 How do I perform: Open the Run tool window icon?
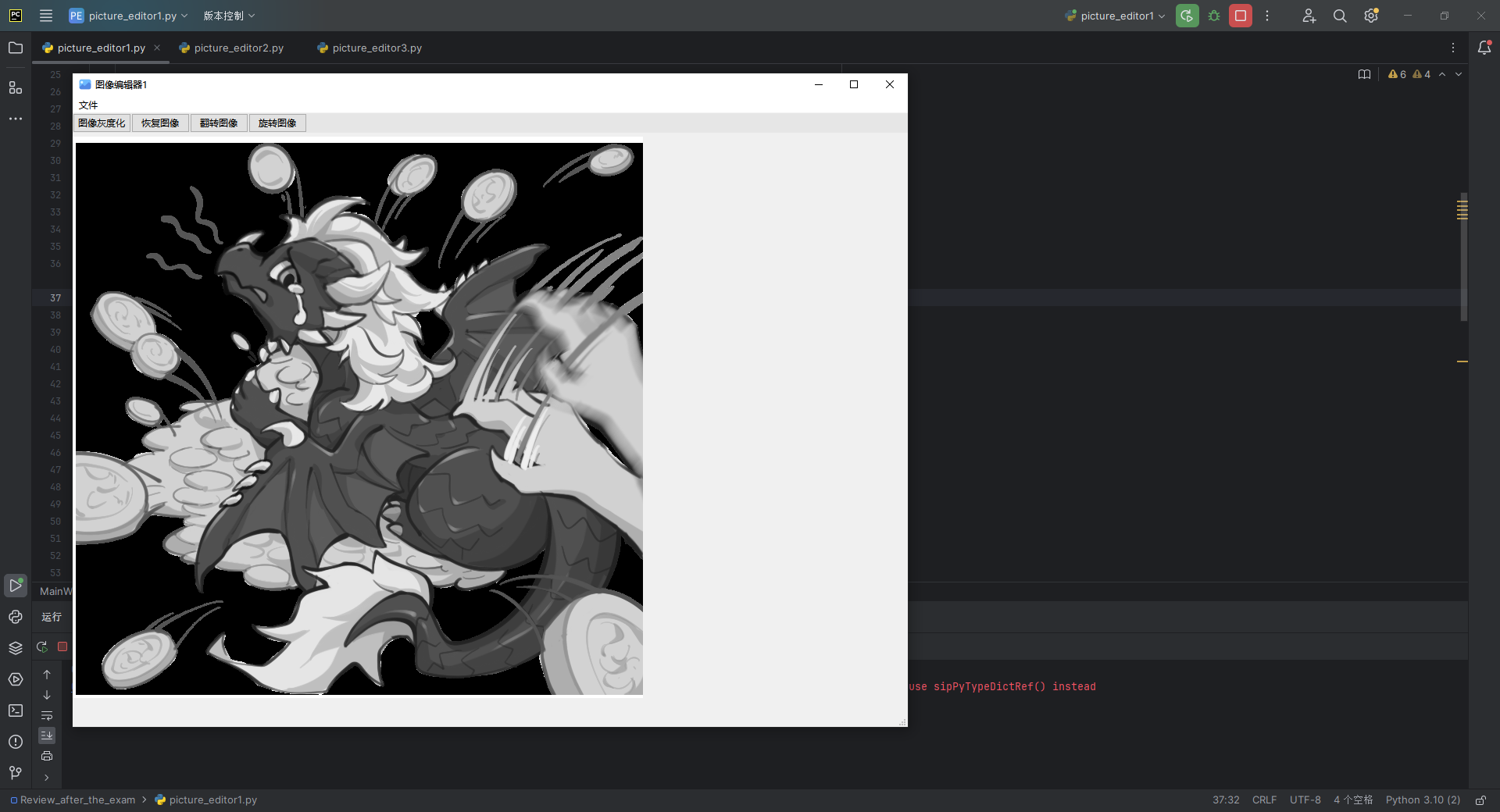point(16,585)
